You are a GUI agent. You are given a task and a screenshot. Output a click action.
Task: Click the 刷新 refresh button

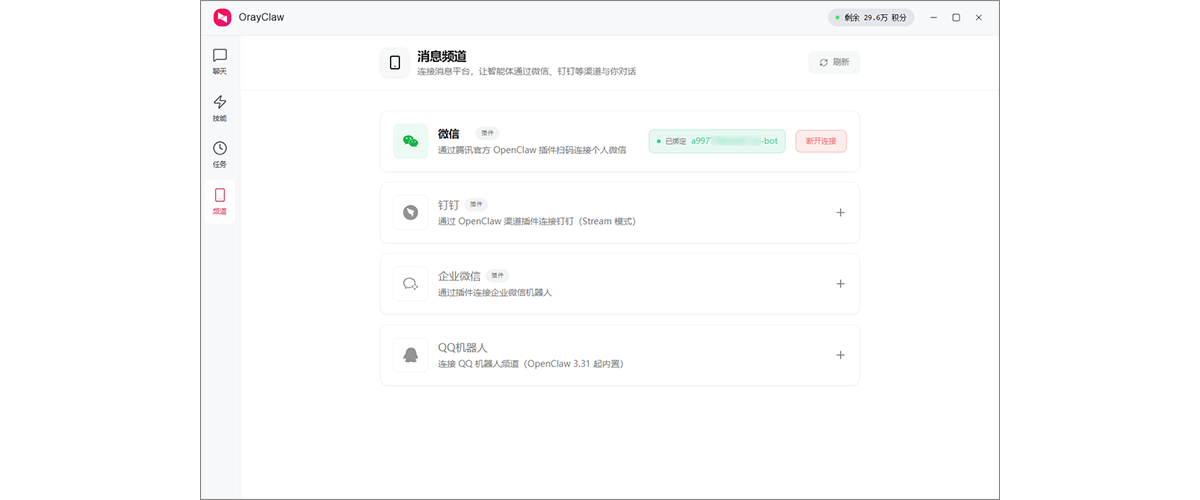pyautogui.click(x=834, y=62)
